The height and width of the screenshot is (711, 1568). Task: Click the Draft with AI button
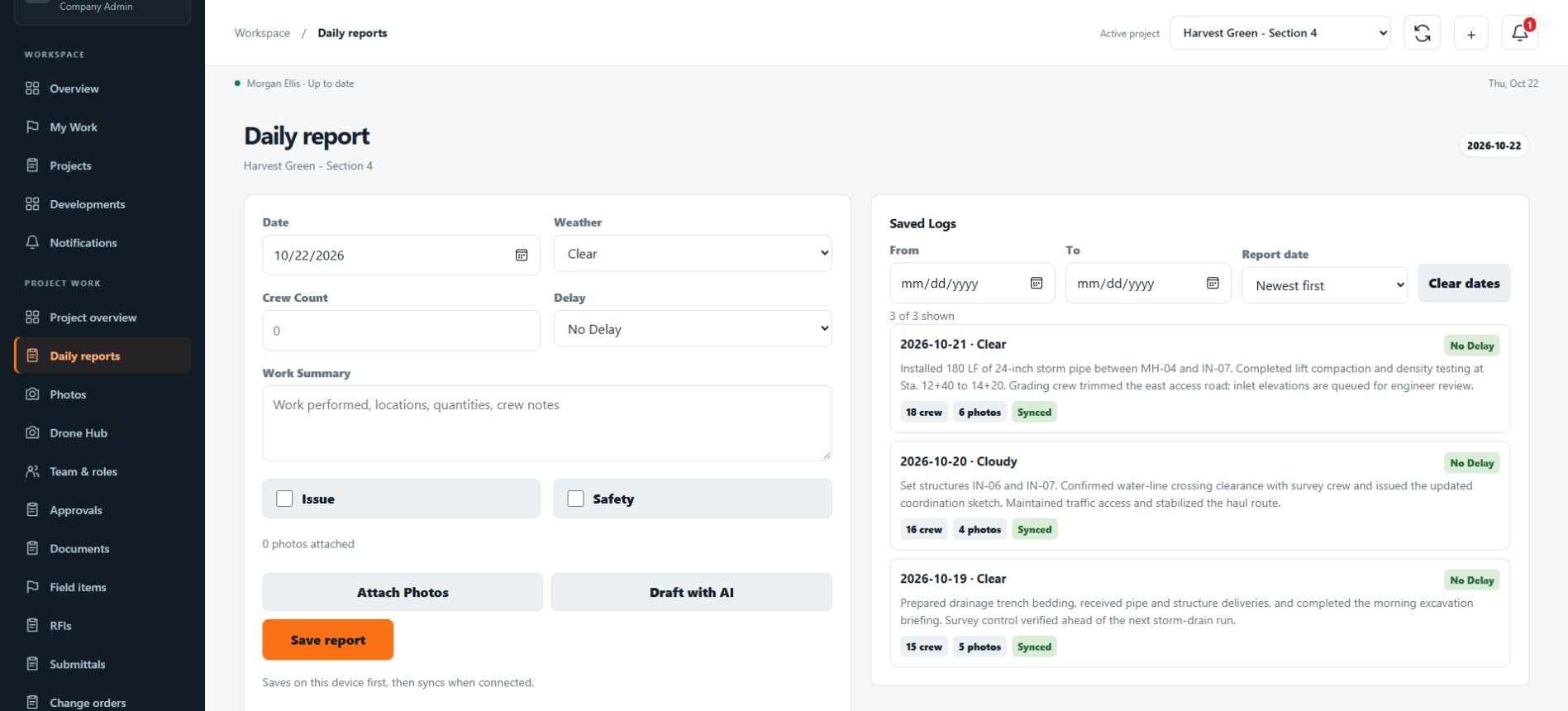point(691,592)
